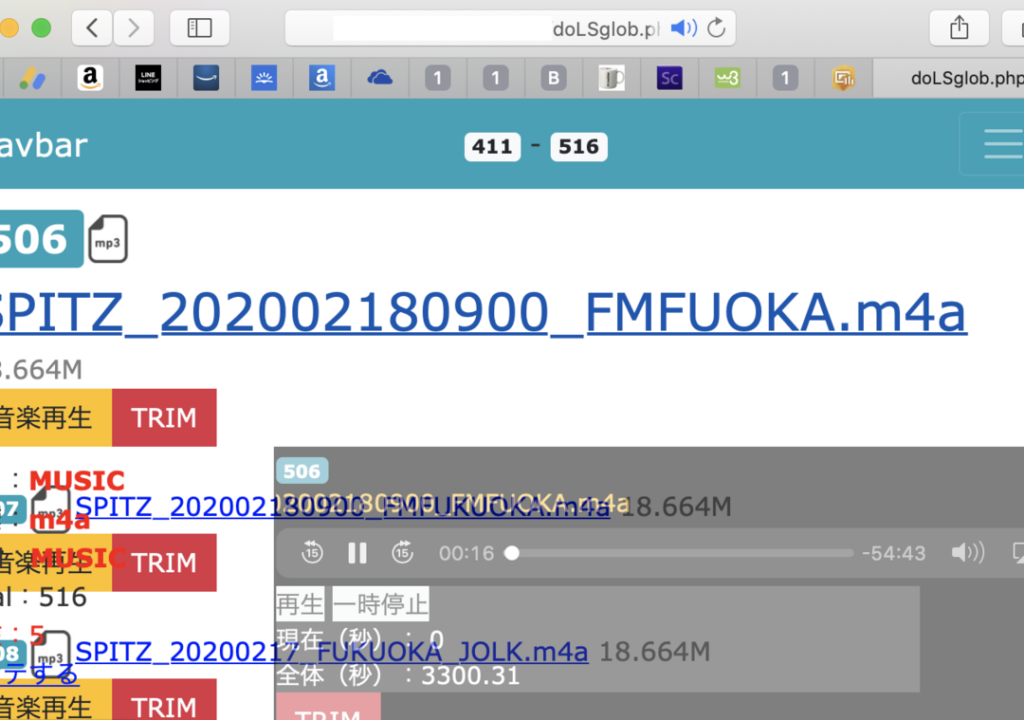The height and width of the screenshot is (720, 1024).
Task: Open the third gray '1' pinned tab
Action: tap(785, 78)
